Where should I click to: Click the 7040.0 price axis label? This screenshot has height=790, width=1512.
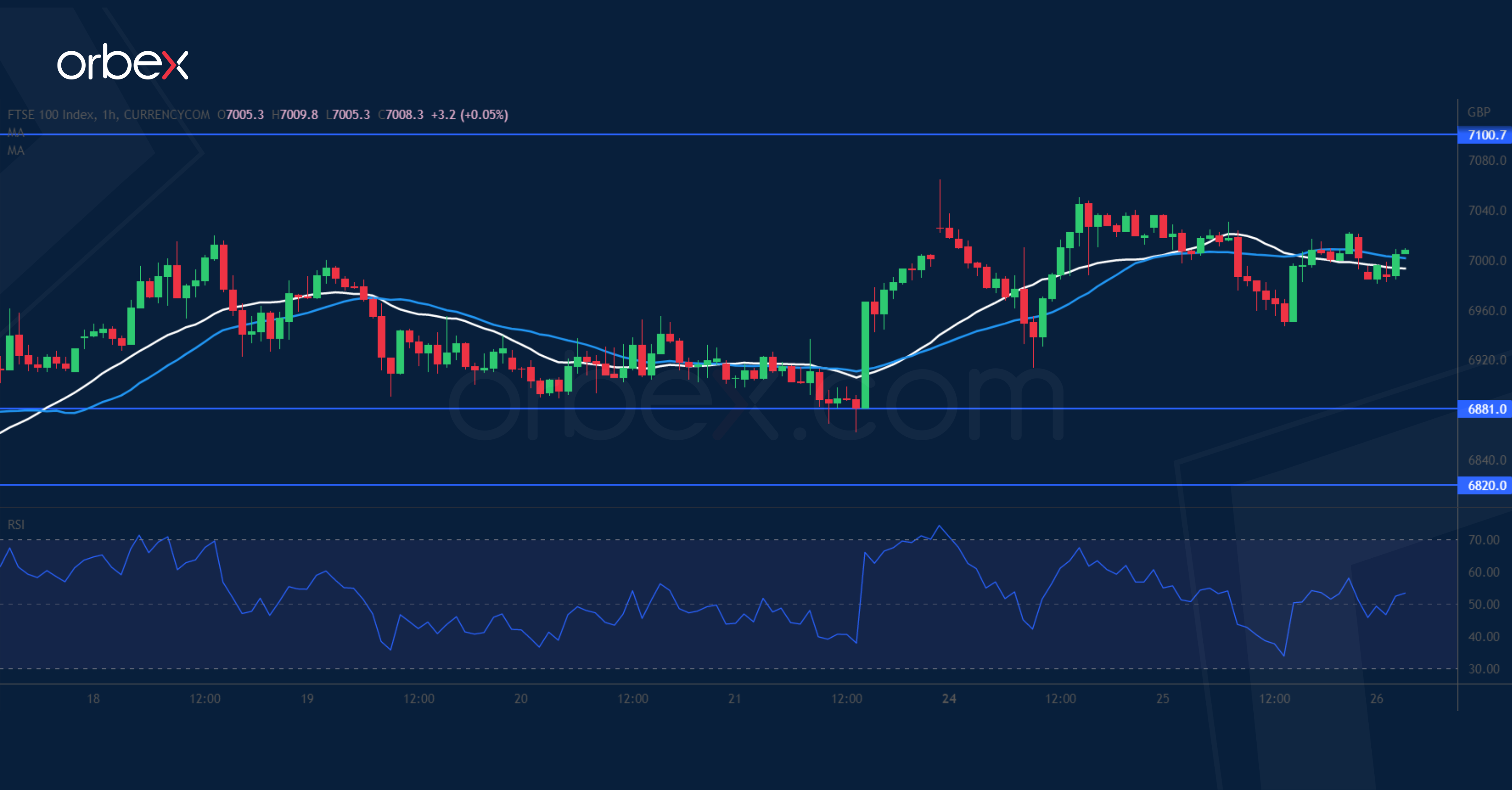[1487, 211]
